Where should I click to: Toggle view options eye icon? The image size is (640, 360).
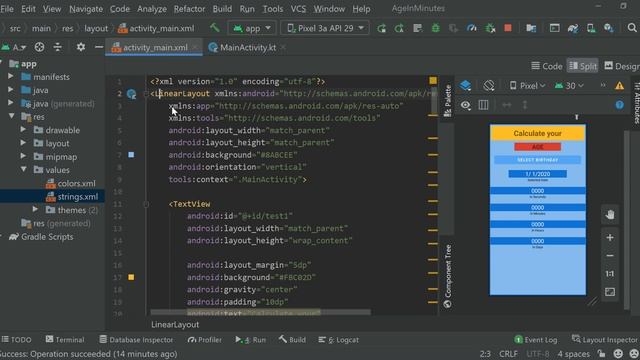click(465, 105)
